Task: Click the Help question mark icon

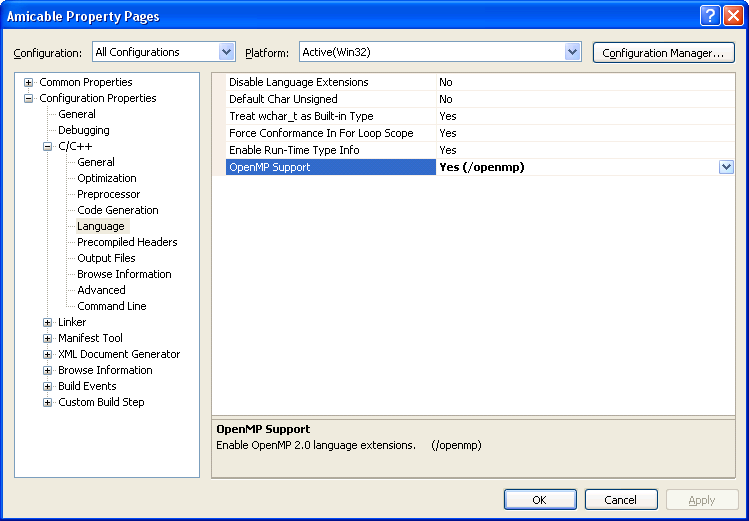Action: tap(709, 16)
